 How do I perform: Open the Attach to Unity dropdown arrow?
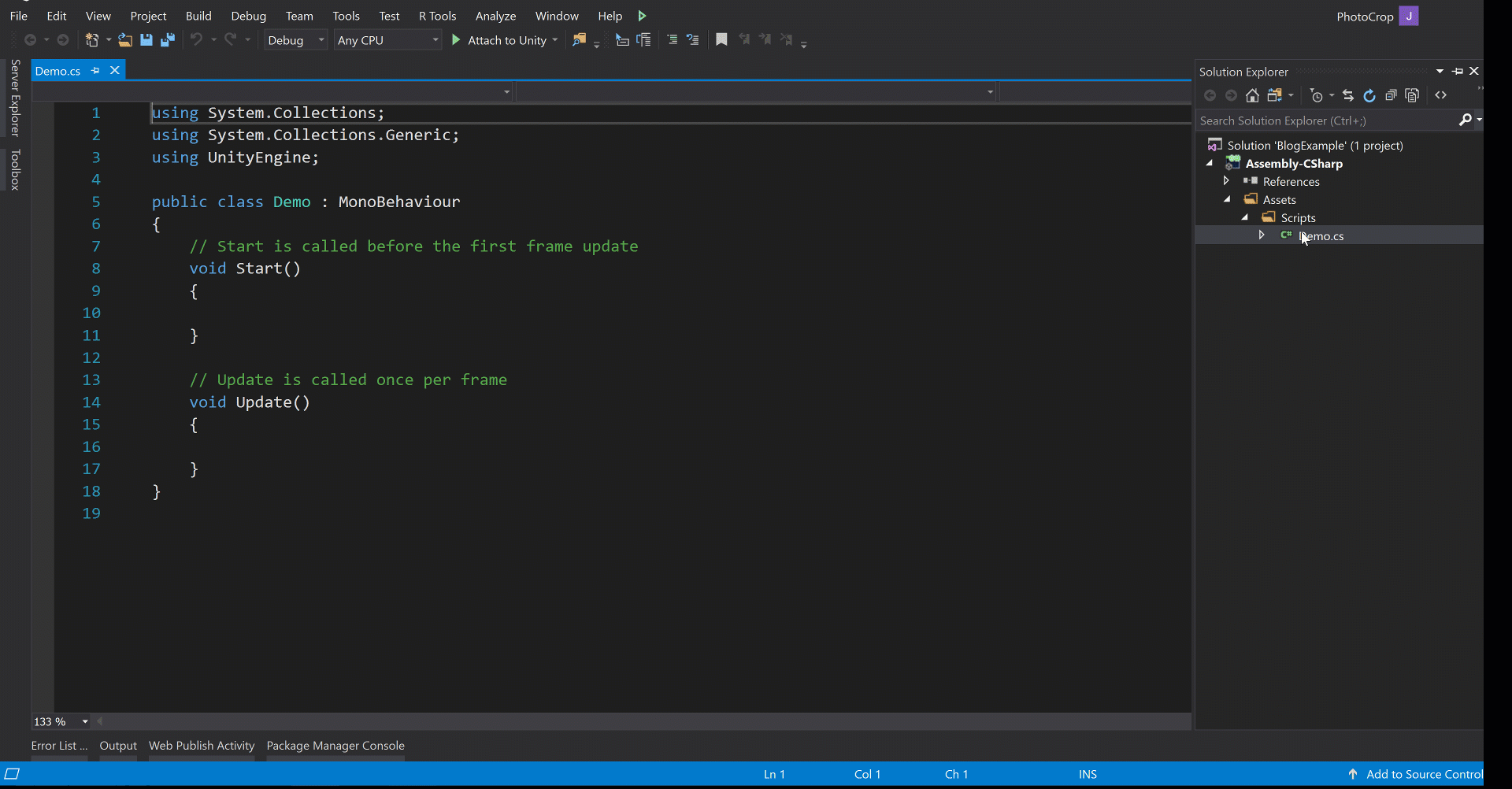(555, 40)
